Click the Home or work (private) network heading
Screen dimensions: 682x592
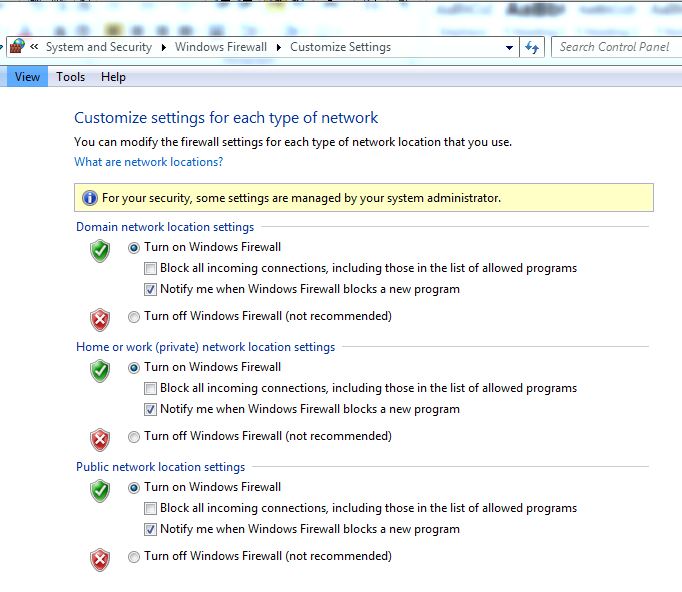click(205, 347)
